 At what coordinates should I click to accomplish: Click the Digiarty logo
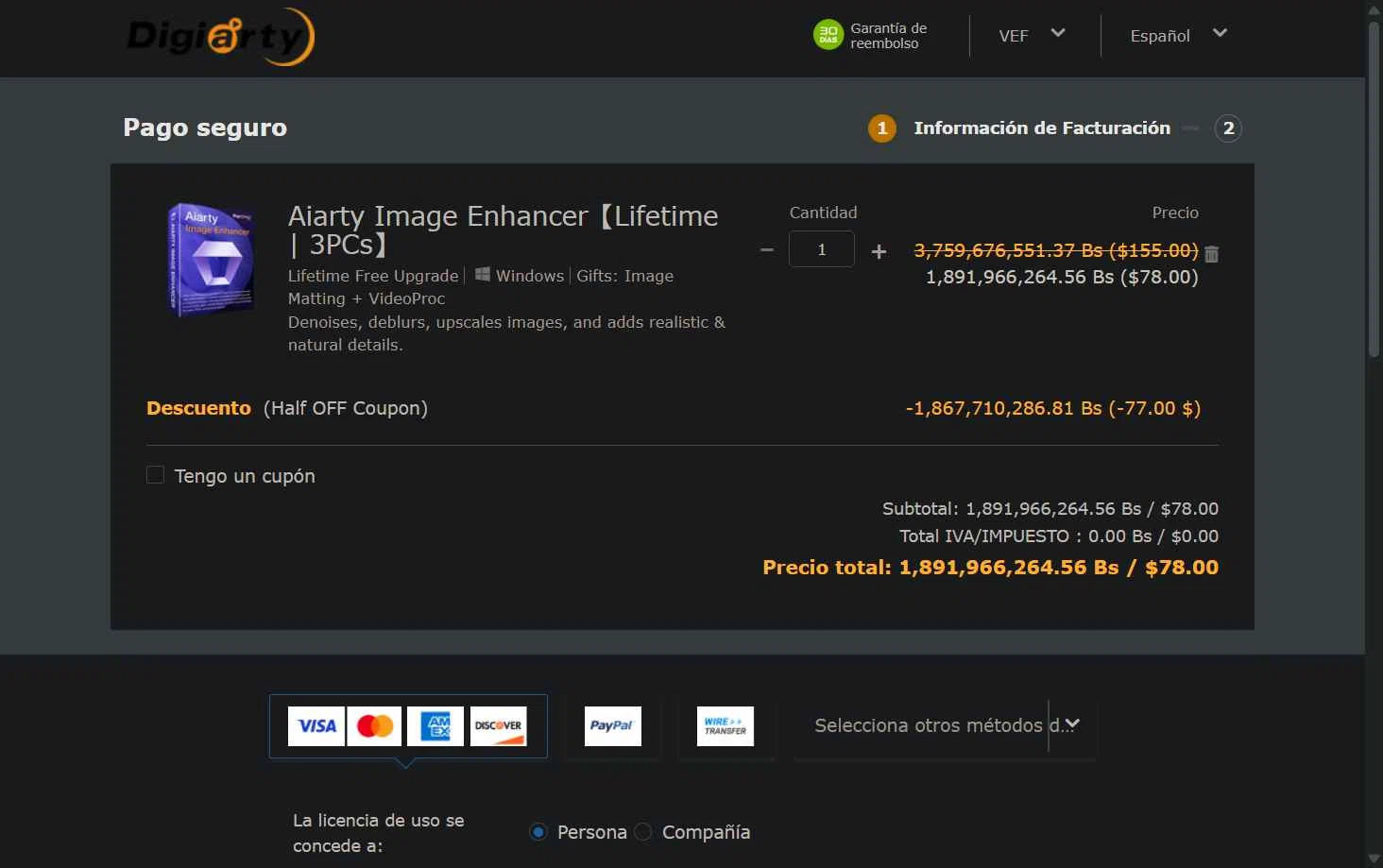coord(220,37)
